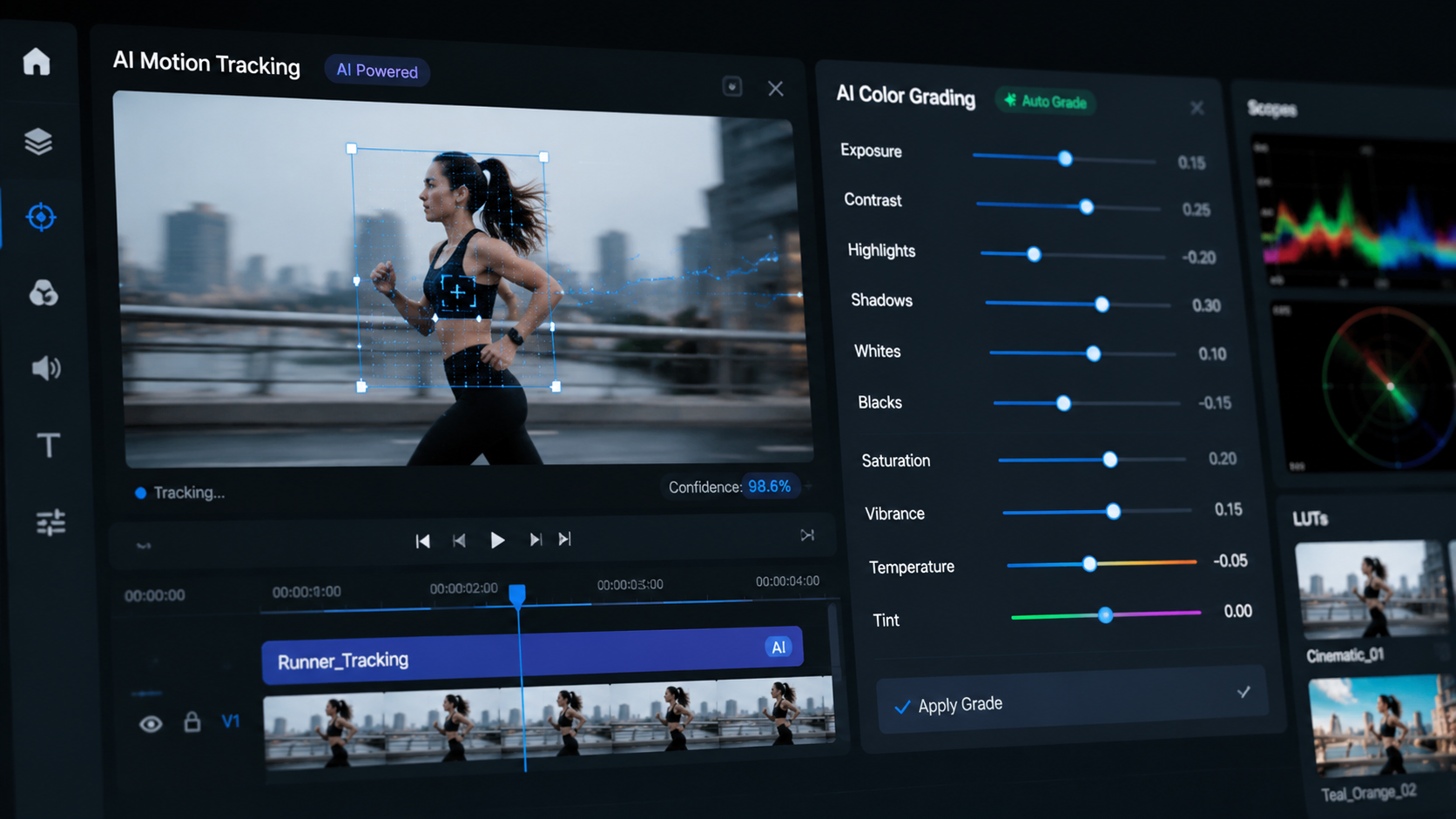This screenshot has height=819, width=1456.
Task: Close the AI Motion Tracking panel
Action: click(x=776, y=89)
